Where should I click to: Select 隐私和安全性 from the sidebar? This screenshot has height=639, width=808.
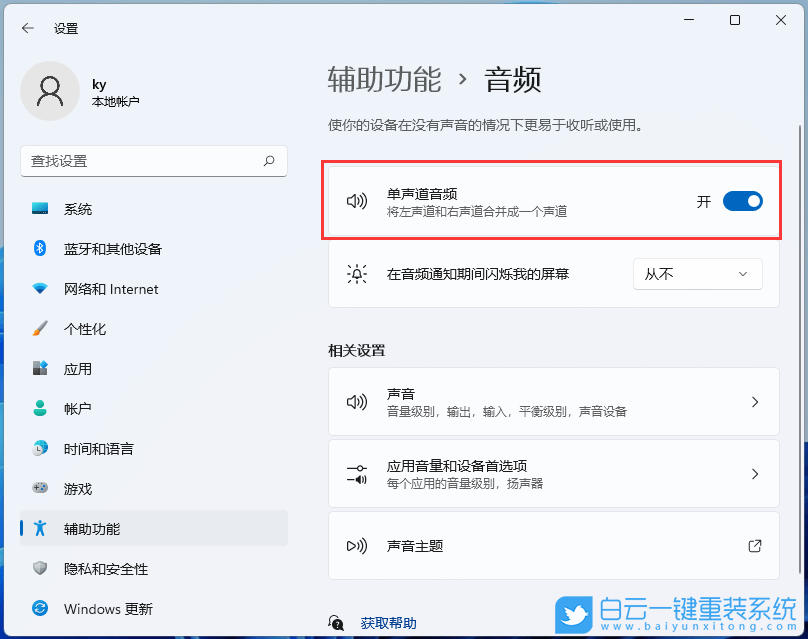click(x=39, y=568)
